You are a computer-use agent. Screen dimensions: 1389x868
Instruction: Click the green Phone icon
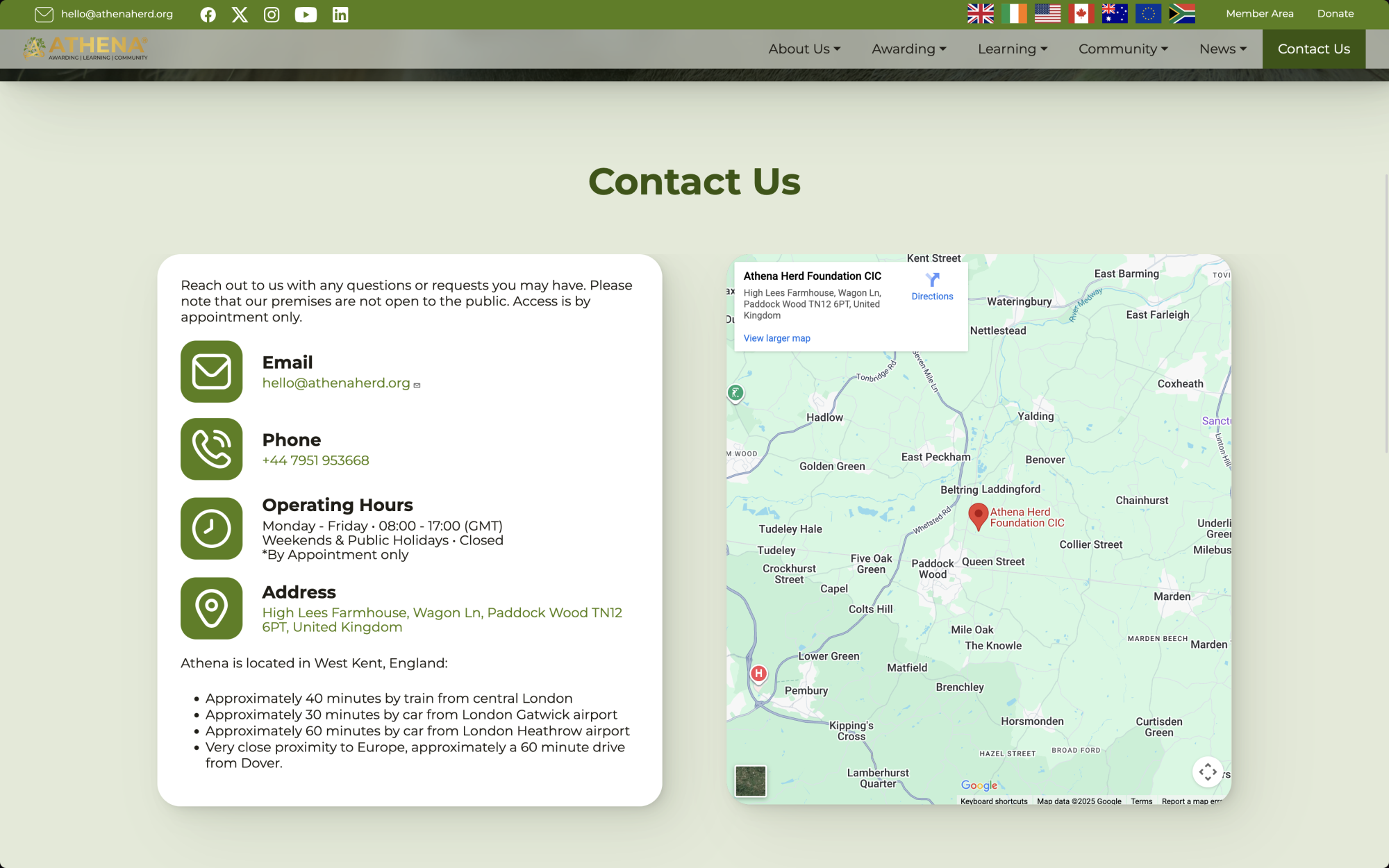[212, 449]
